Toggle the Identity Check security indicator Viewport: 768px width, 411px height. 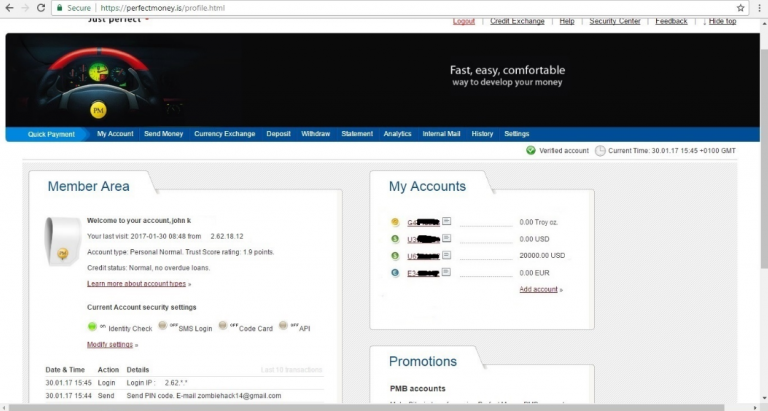coord(92,326)
